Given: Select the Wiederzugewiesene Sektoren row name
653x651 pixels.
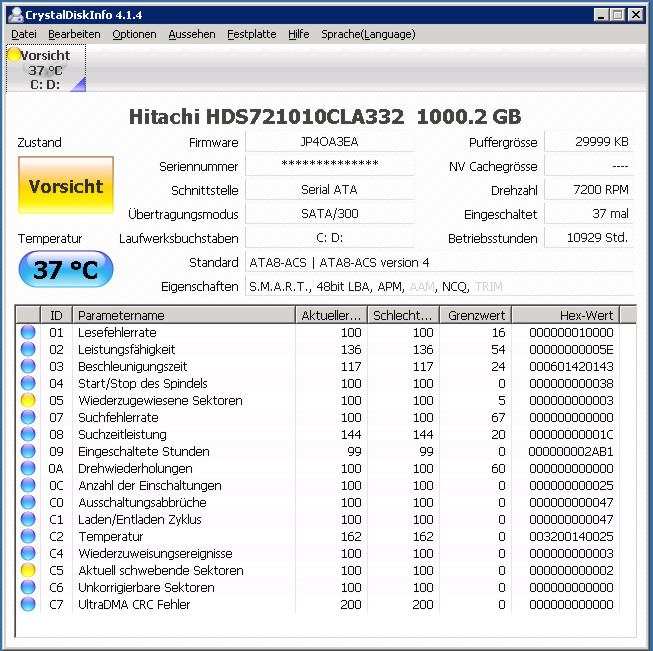Looking at the screenshot, I should click(x=160, y=400).
